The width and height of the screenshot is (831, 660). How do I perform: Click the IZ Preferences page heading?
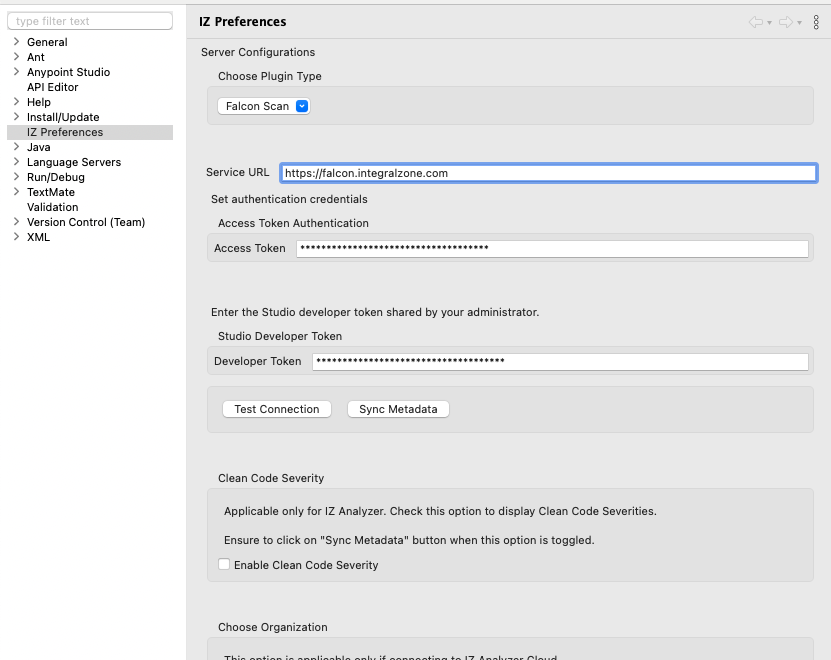click(243, 22)
